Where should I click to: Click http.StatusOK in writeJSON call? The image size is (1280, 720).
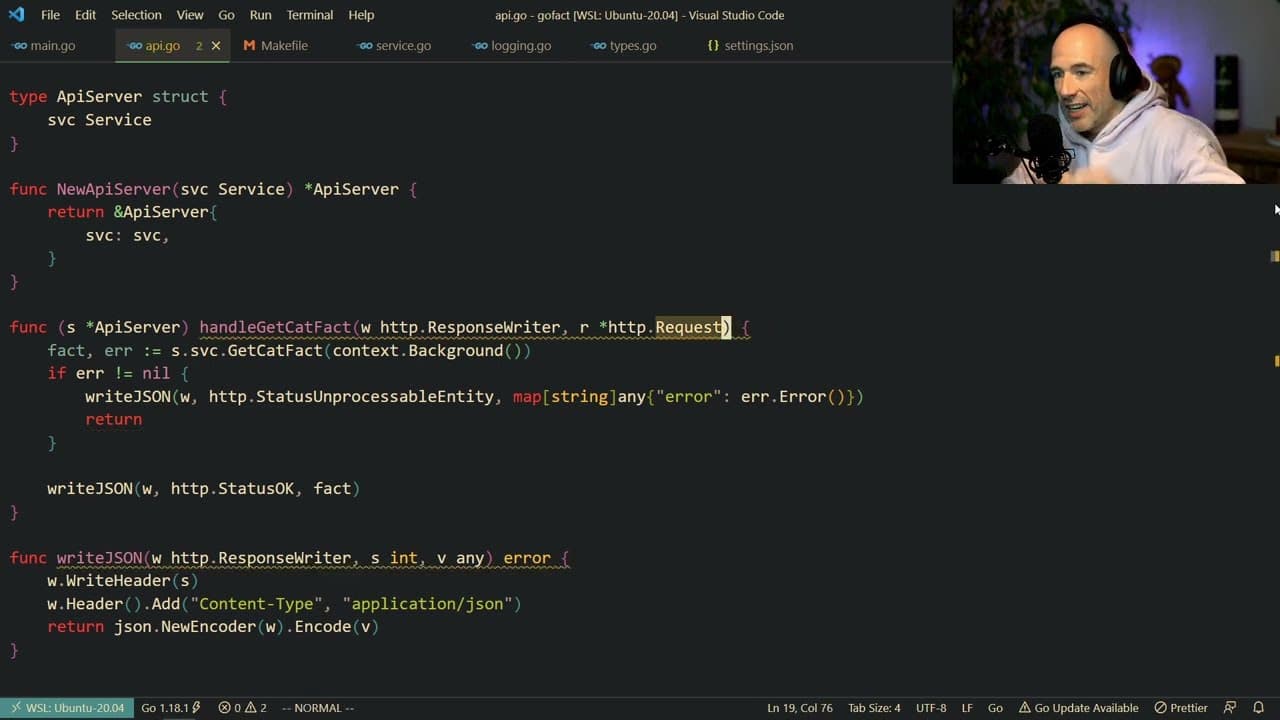click(232, 488)
